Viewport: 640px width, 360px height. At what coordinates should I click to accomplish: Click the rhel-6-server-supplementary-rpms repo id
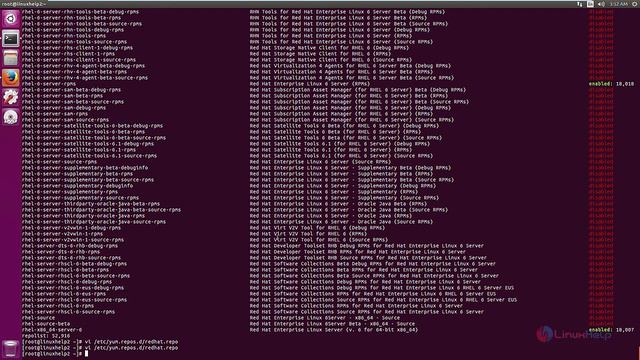coord(70,192)
